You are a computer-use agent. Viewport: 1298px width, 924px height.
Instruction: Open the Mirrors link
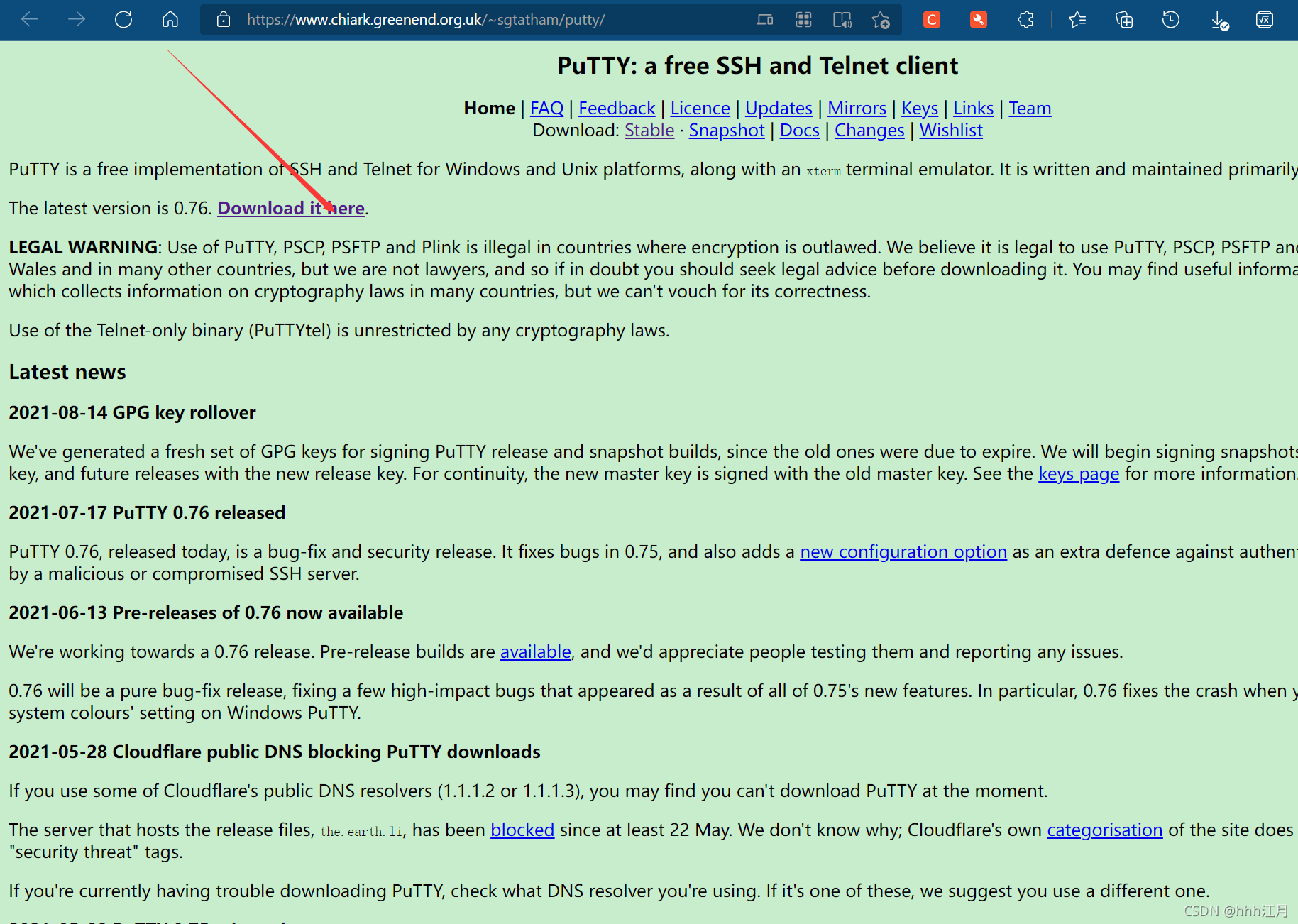click(857, 109)
